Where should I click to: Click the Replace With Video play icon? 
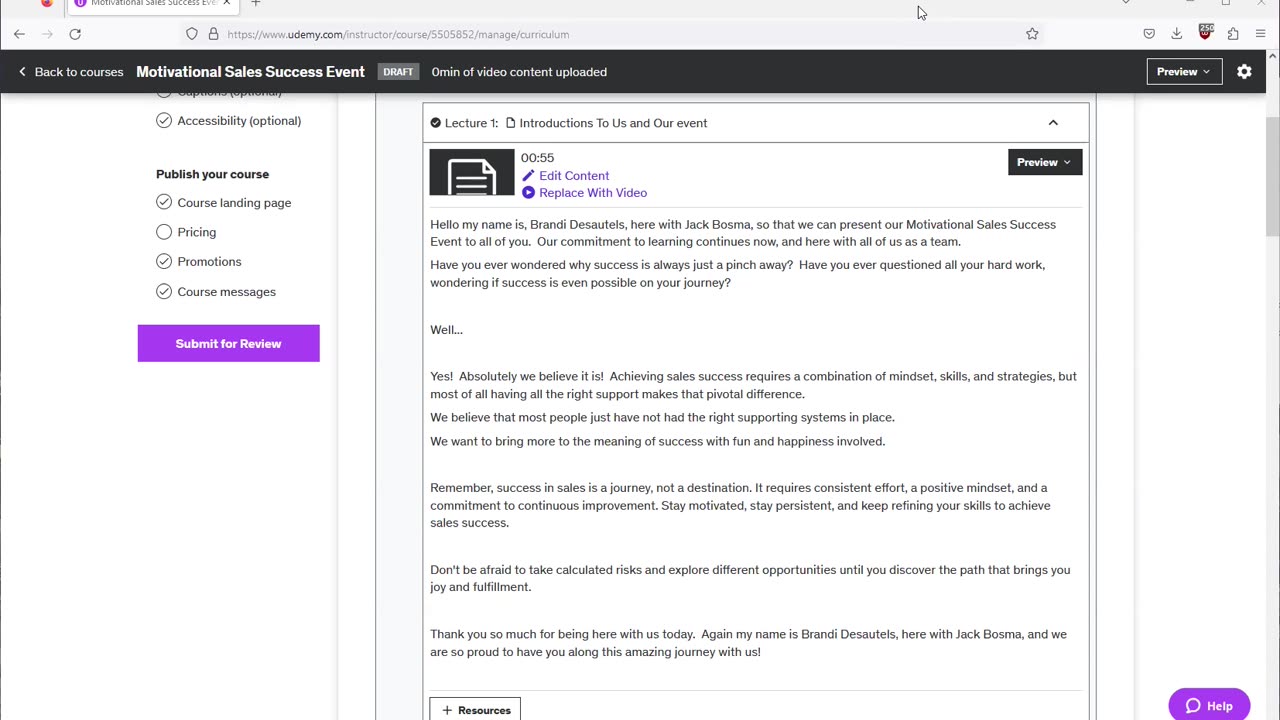[528, 193]
